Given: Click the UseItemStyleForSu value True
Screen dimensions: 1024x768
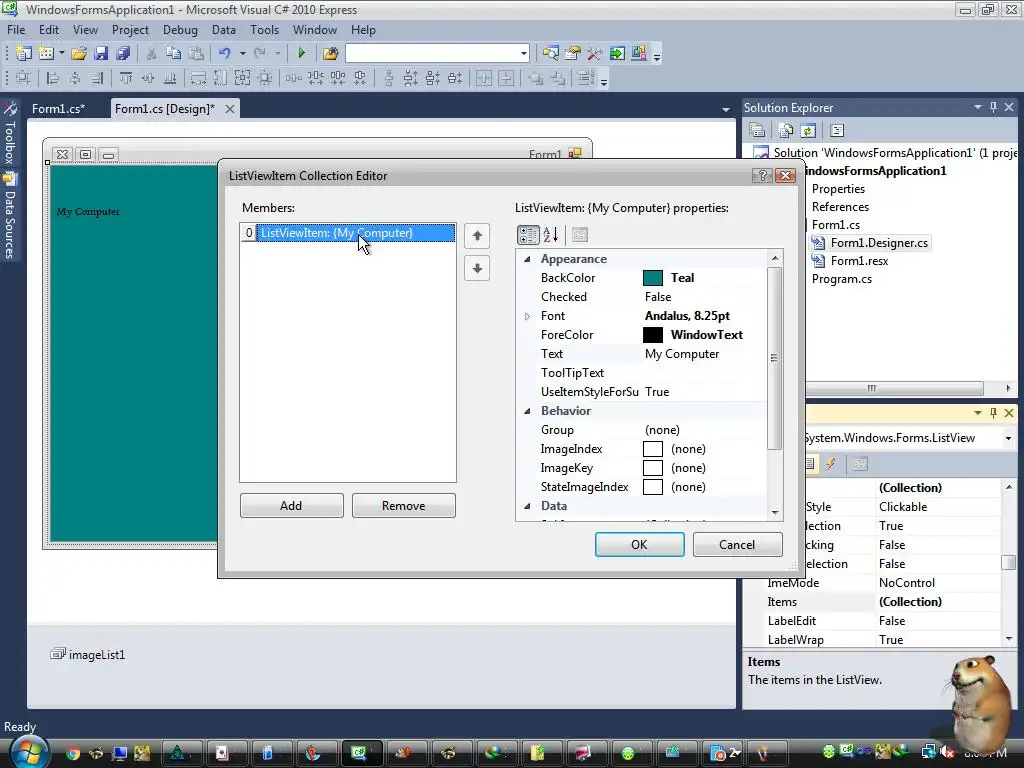Looking at the screenshot, I should [657, 392].
